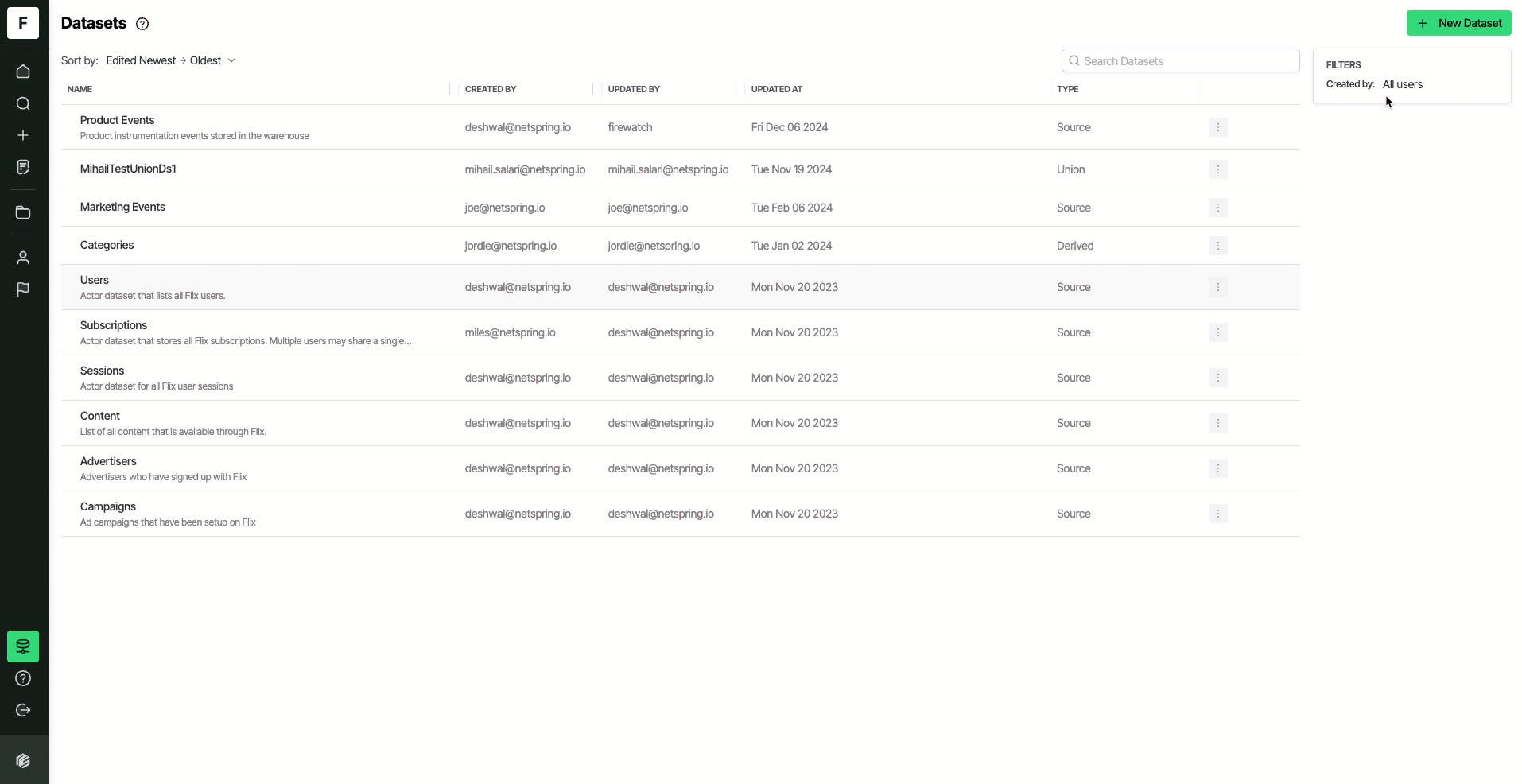Open the help icon in sidebar

23,678
